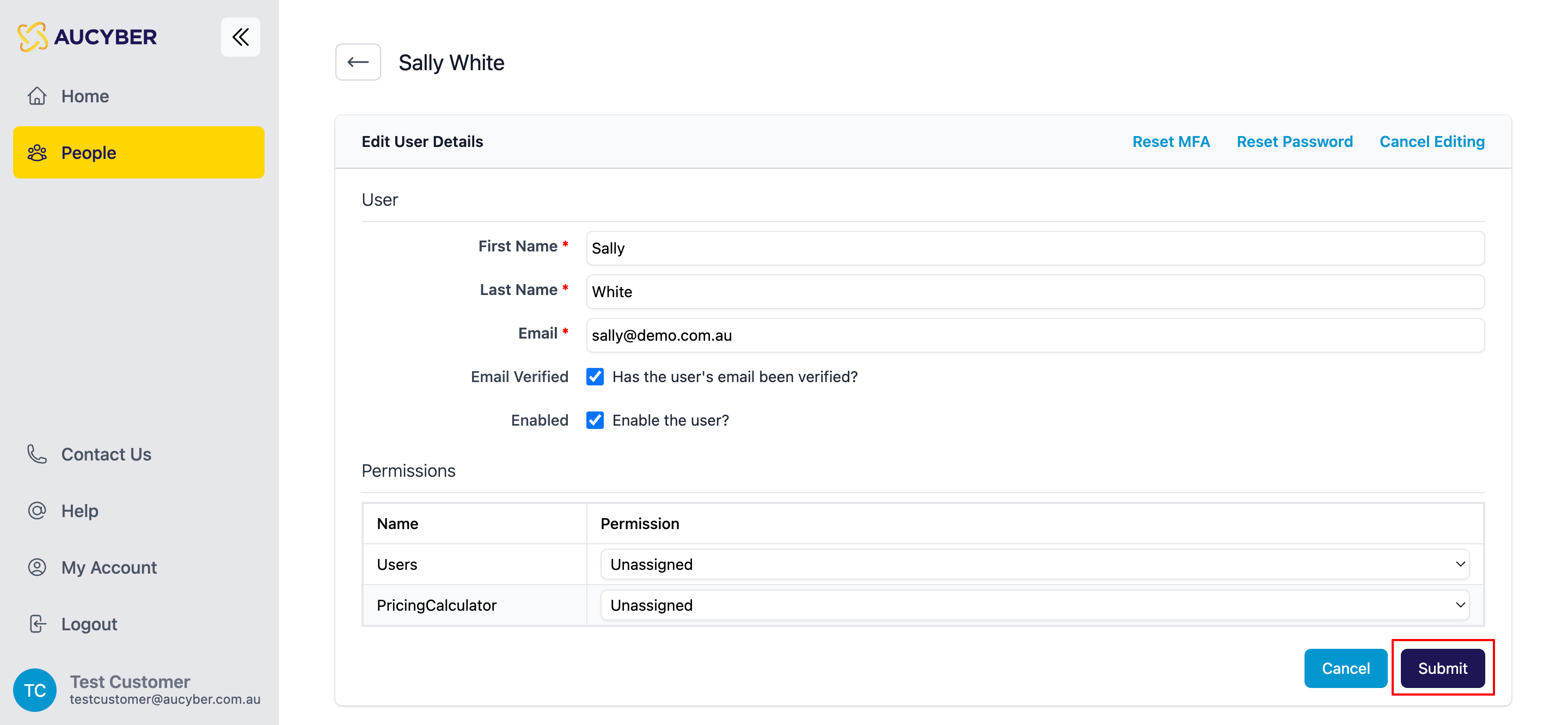1568x725 pixels.
Task: Click the Contact Us phone icon
Action: click(x=37, y=454)
